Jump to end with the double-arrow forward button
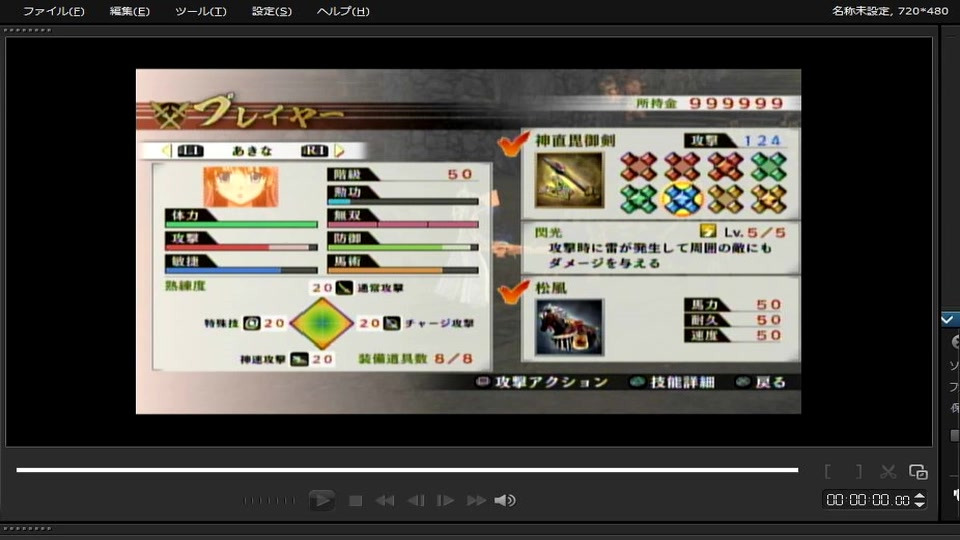The image size is (960, 540). tap(476, 501)
